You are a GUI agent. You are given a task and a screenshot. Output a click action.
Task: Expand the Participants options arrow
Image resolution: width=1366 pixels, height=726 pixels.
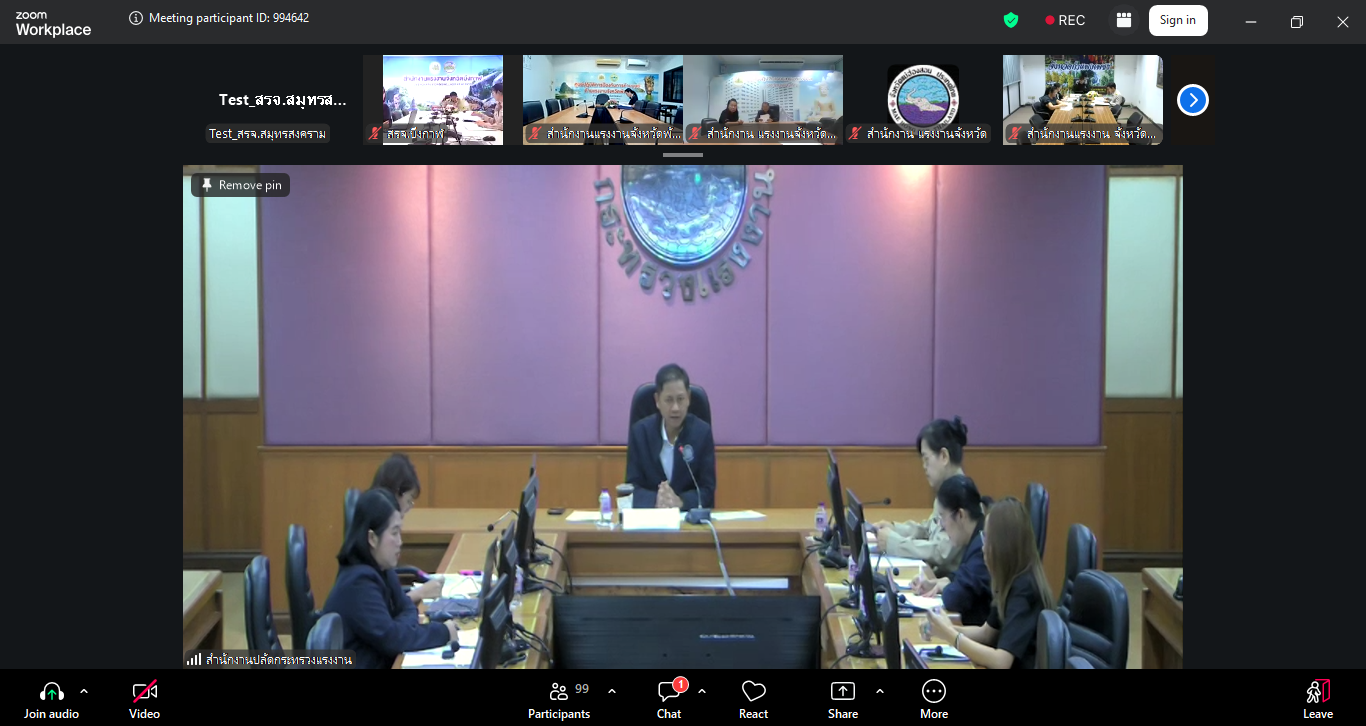pyautogui.click(x=612, y=691)
